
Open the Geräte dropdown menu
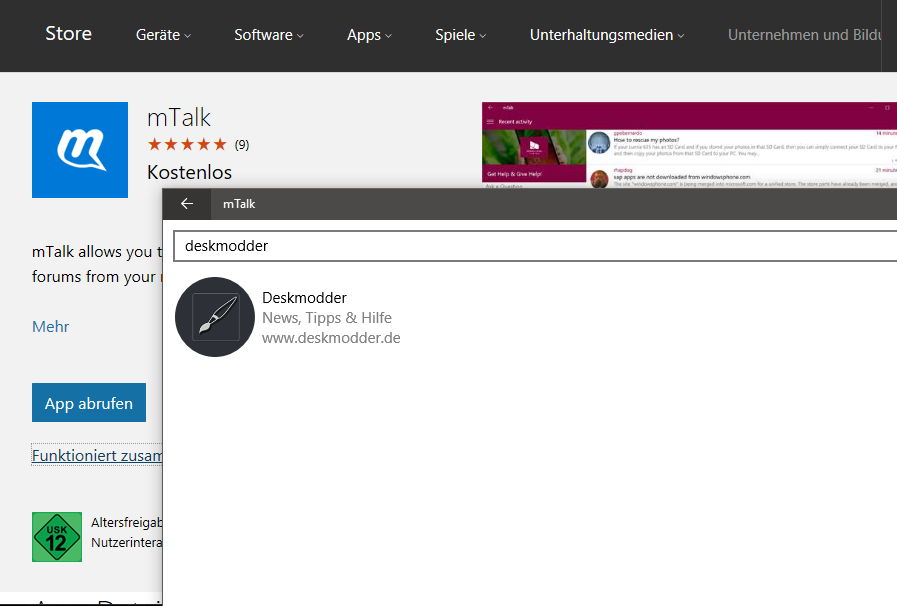pyautogui.click(x=163, y=35)
